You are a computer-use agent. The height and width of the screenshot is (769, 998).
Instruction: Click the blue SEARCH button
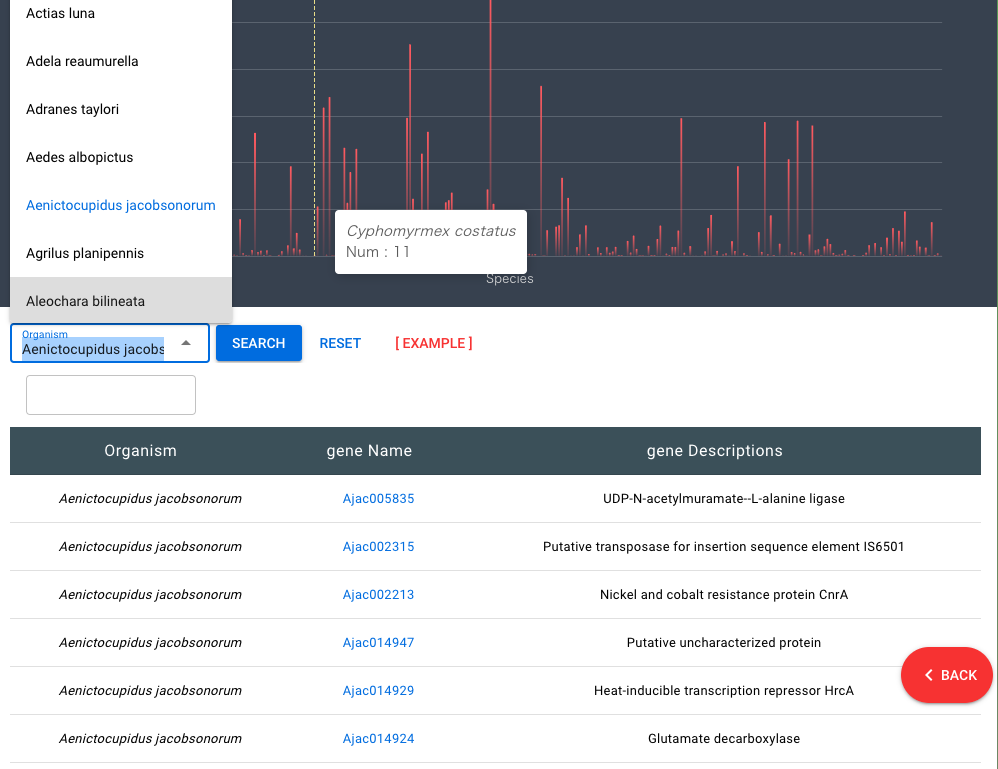pos(258,343)
